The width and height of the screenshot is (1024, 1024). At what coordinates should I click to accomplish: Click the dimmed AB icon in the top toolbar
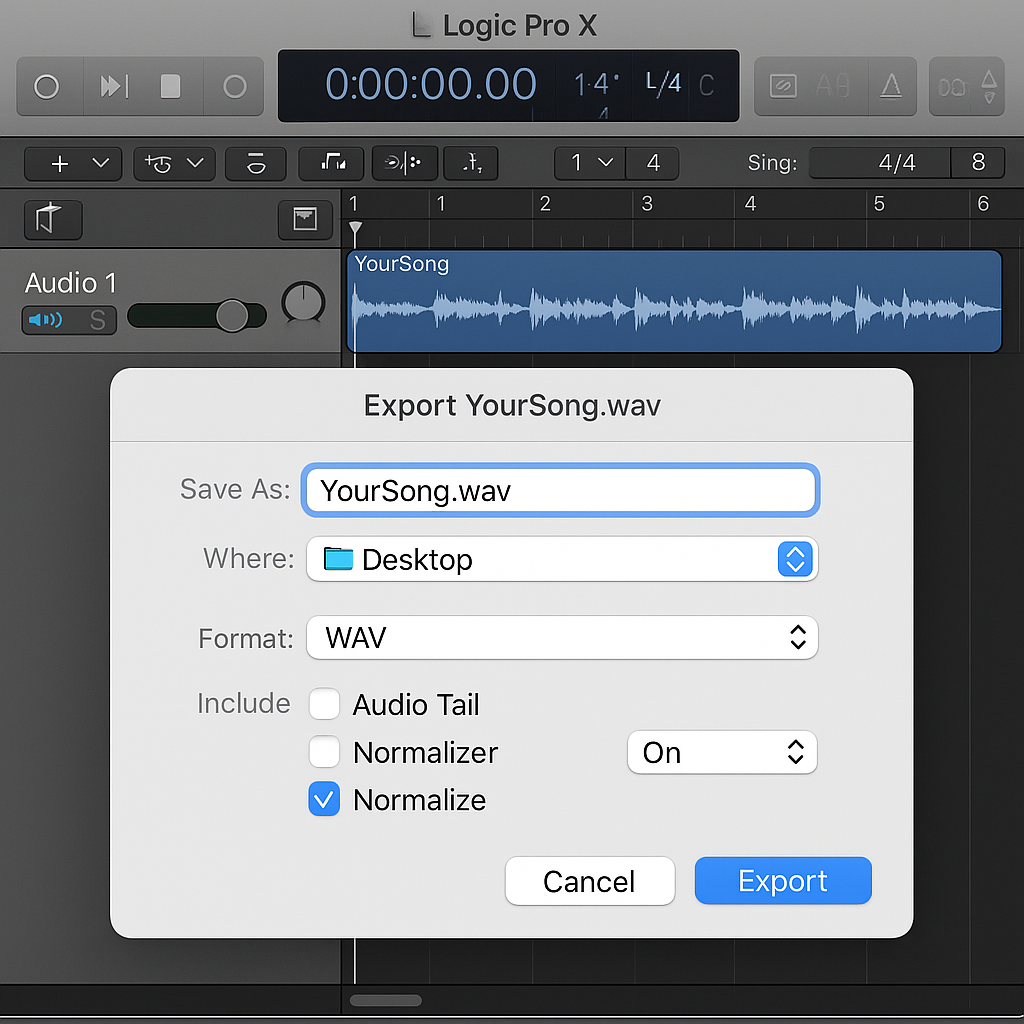click(833, 86)
